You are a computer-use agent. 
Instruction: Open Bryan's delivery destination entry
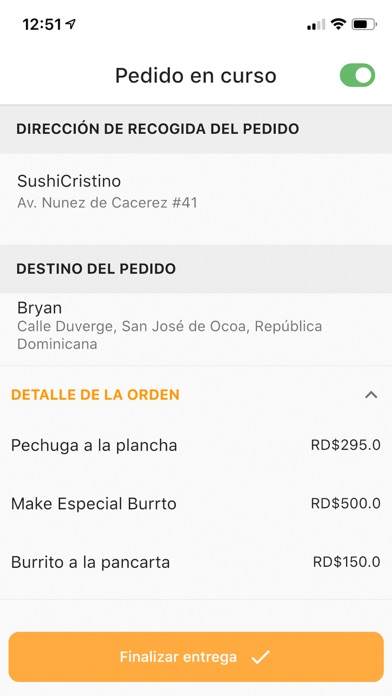[x=196, y=329]
